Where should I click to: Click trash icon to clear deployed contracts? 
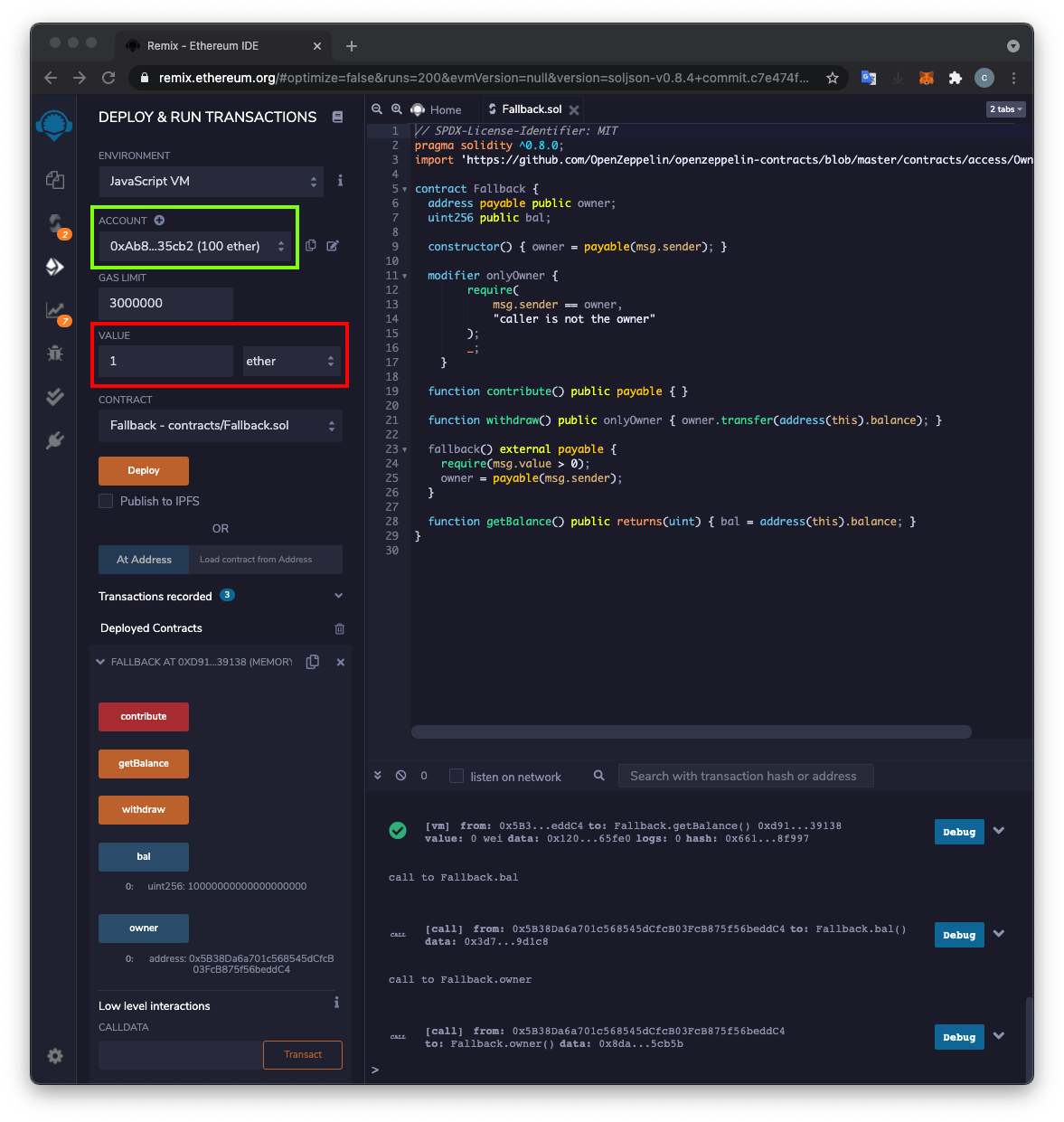click(340, 628)
